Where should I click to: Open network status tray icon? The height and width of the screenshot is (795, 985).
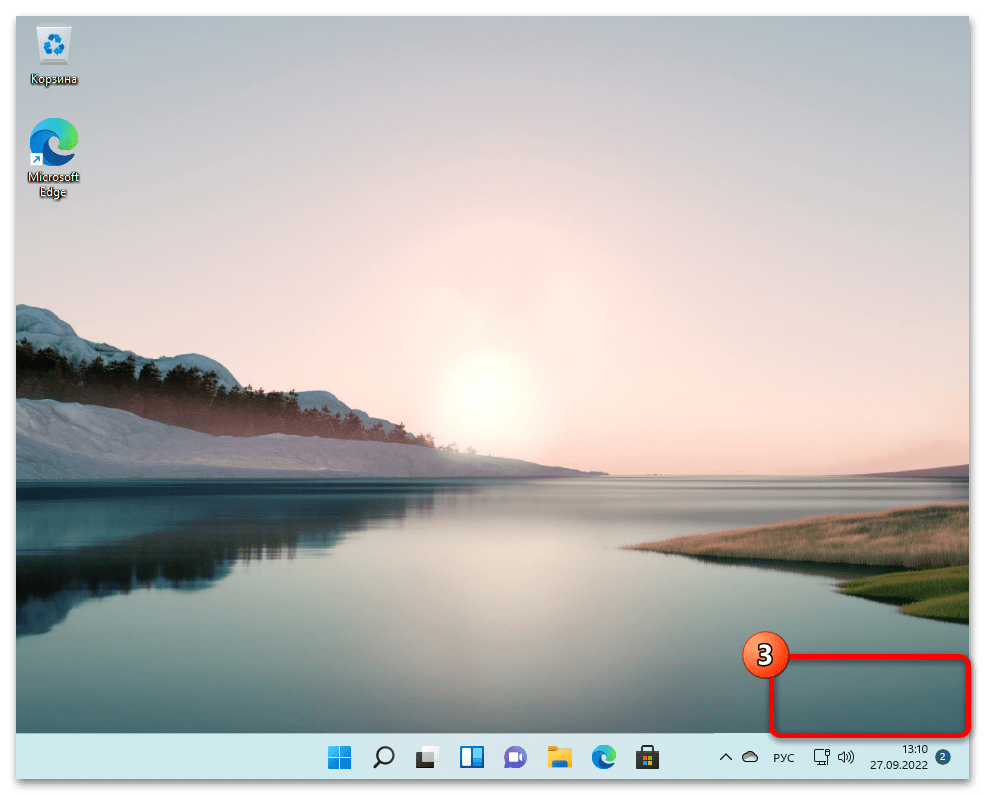[822, 757]
